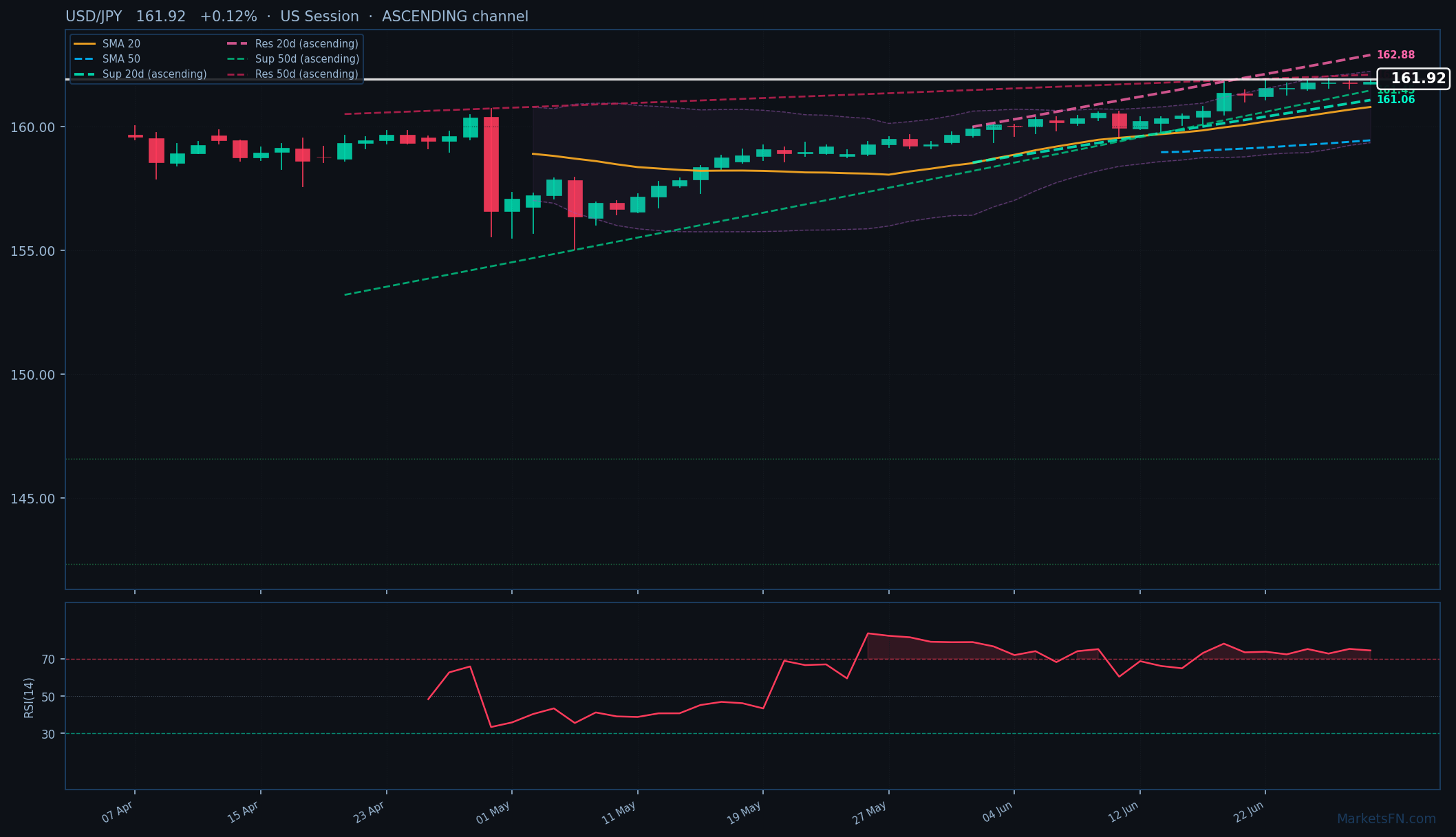Click the 12 Jun date label
The height and width of the screenshot is (837, 1456).
coord(1123,812)
